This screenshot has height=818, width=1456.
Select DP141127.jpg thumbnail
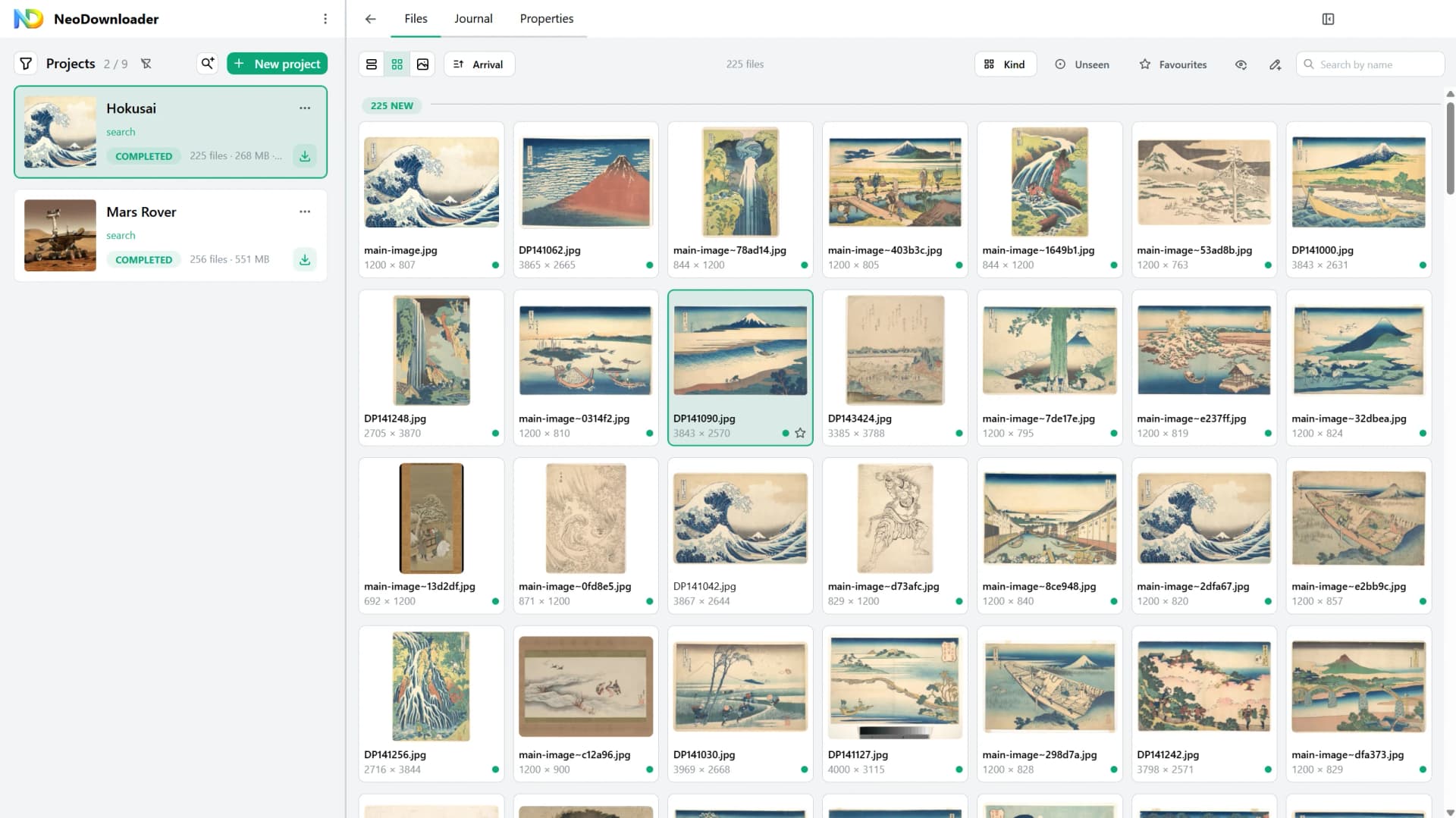[895, 687]
